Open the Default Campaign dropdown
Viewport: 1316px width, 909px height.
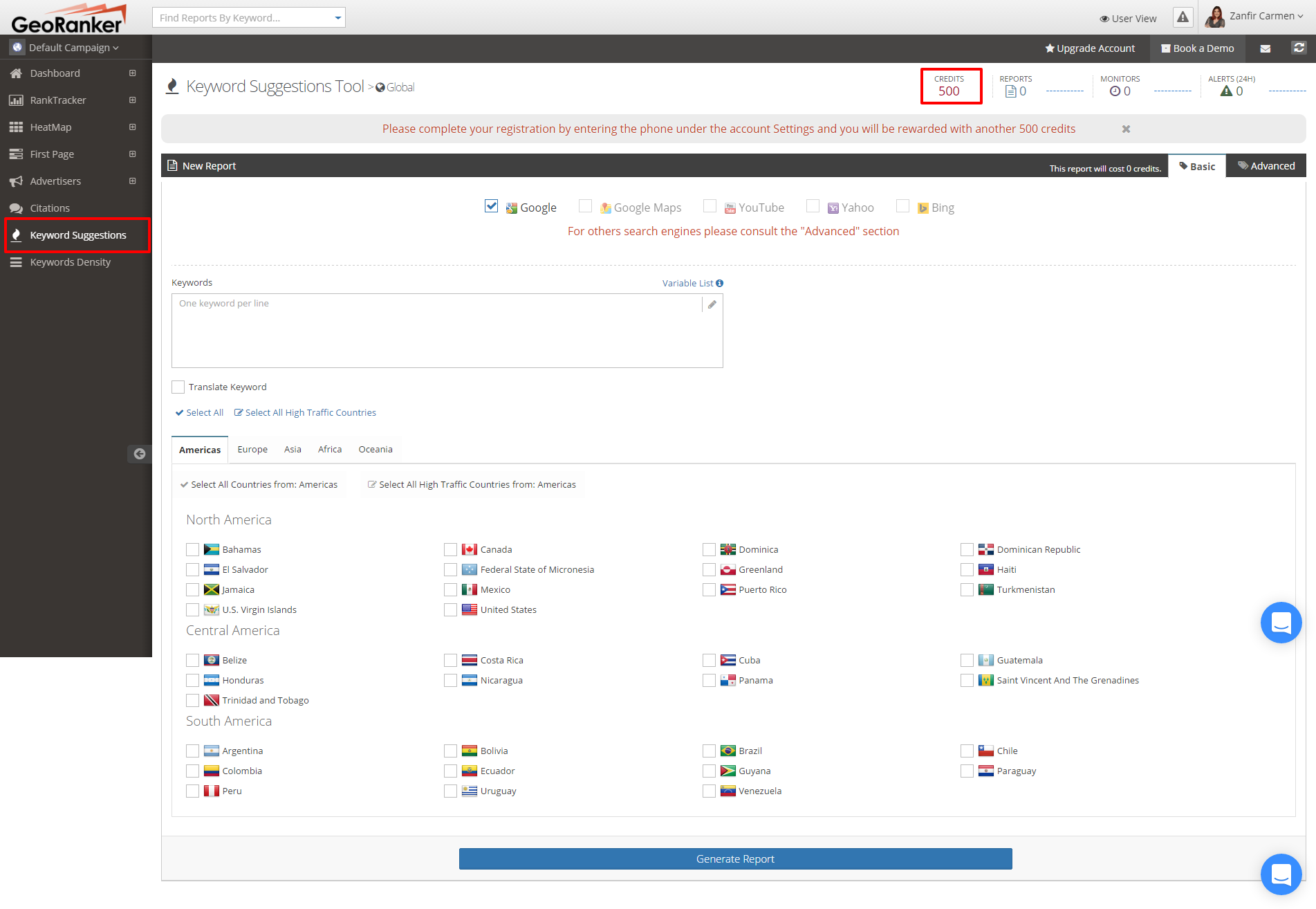pos(74,48)
